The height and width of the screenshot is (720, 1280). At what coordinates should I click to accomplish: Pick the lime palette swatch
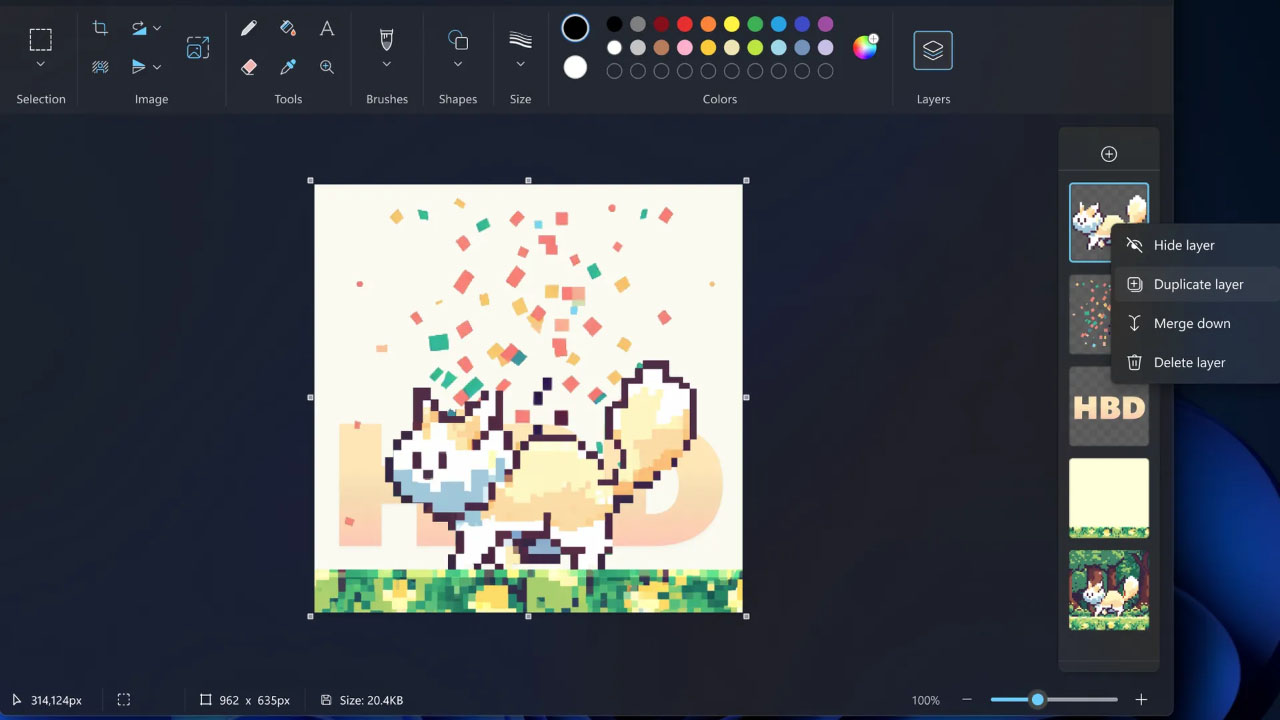tap(755, 48)
